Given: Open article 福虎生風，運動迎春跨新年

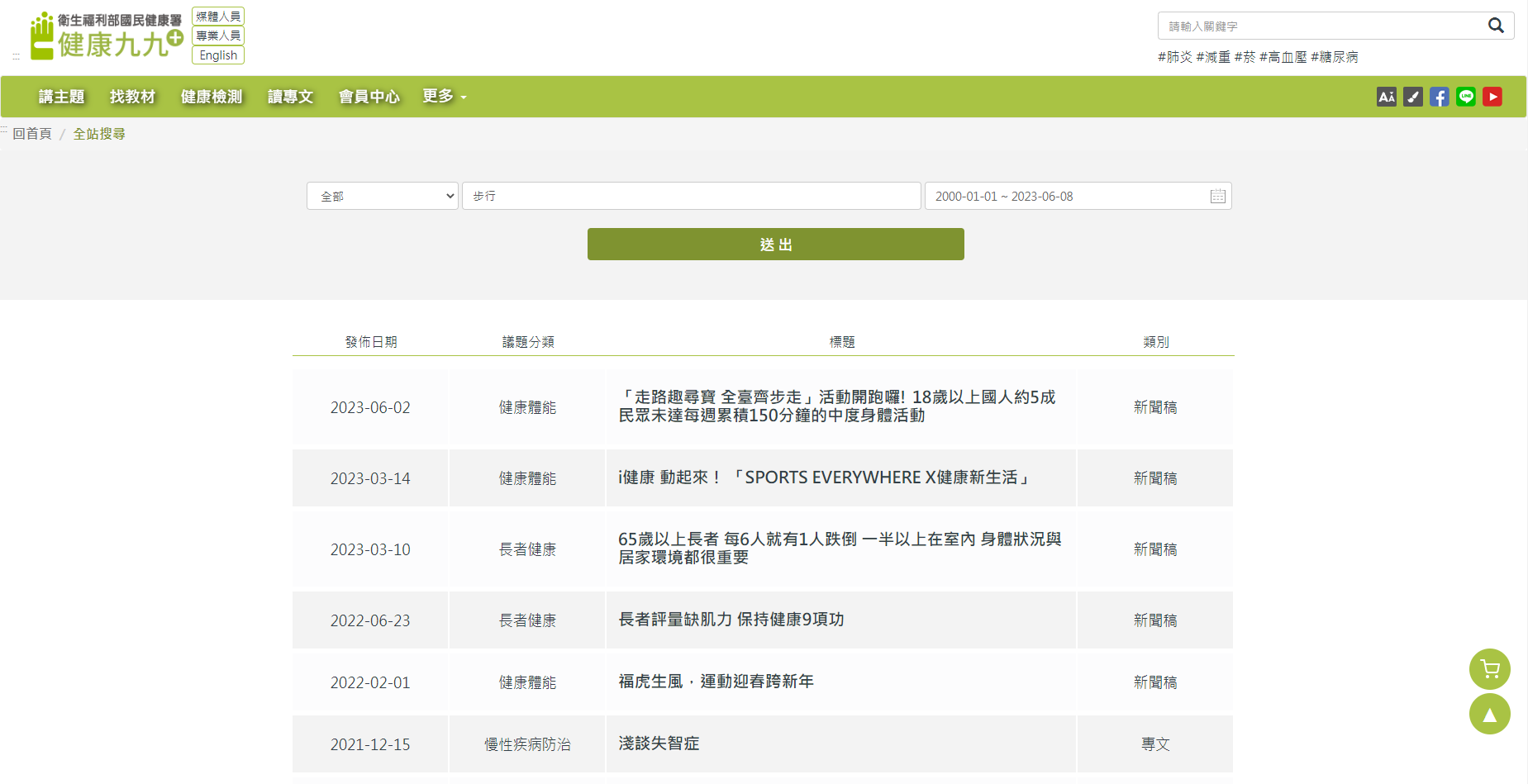Looking at the screenshot, I should [x=716, y=682].
